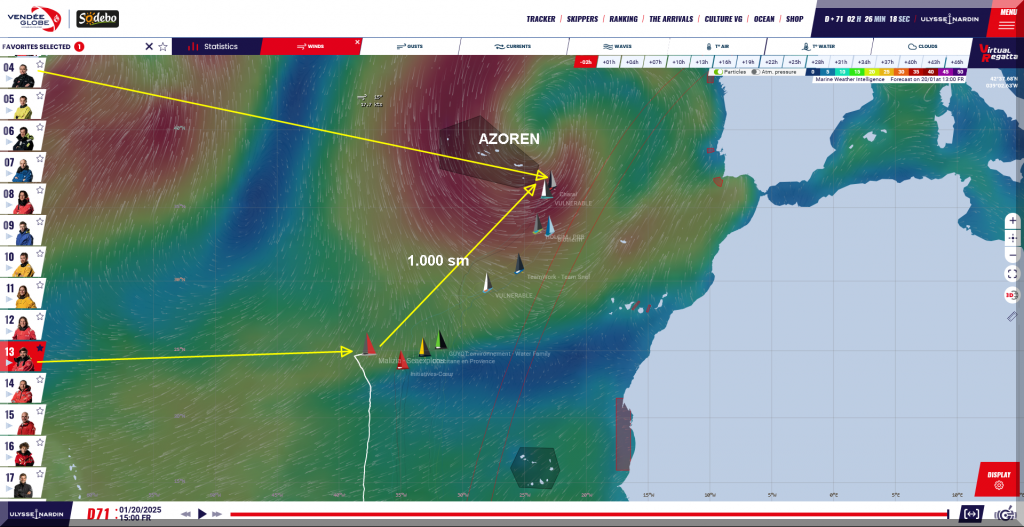Open the Display settings button
This screenshot has height=527, width=1024.
(x=998, y=479)
